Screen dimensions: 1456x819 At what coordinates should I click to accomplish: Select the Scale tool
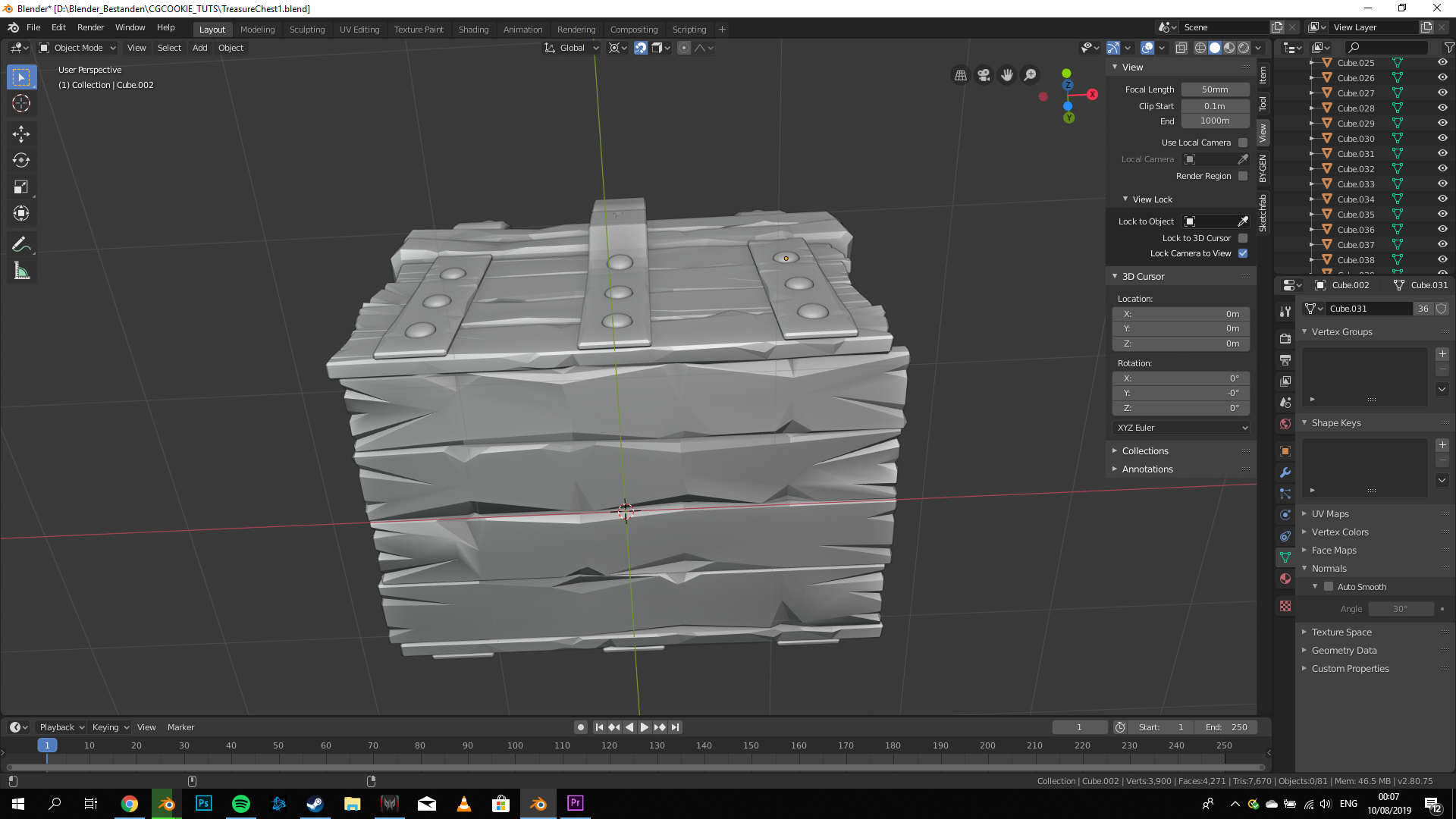(21, 187)
